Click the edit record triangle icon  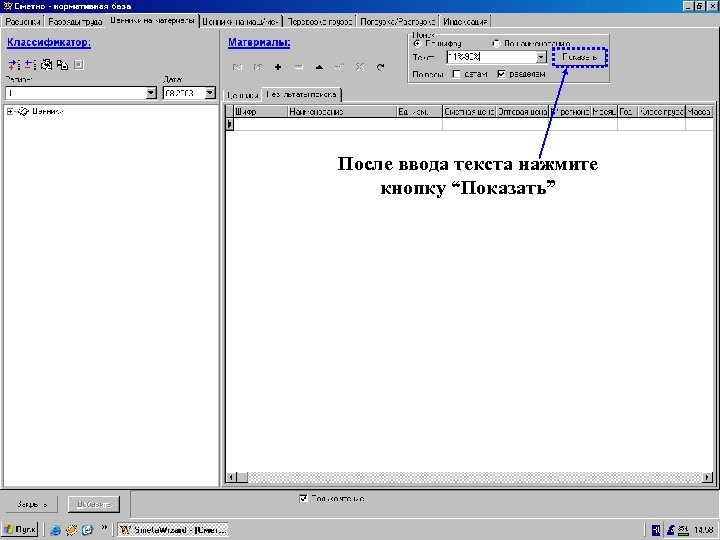(x=319, y=68)
